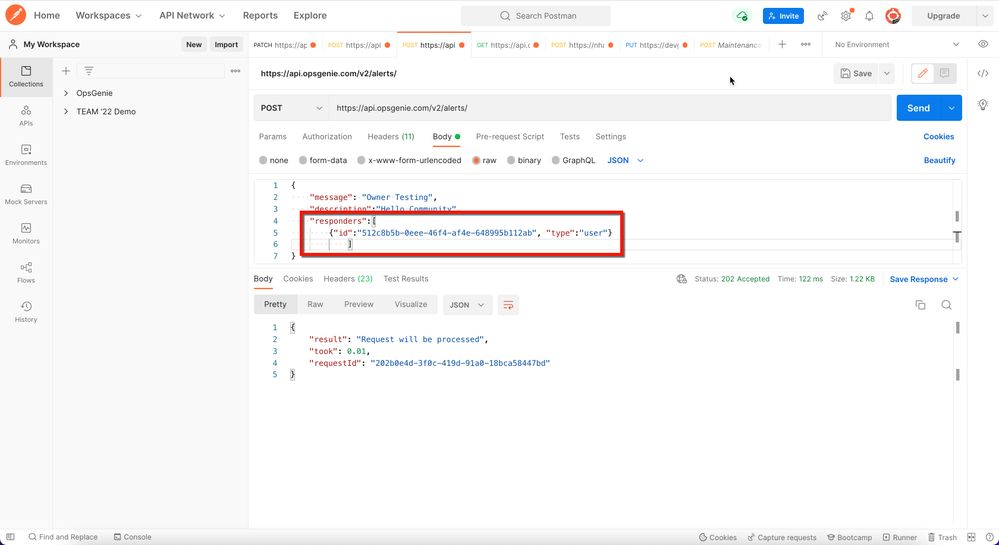
Task: Click the lightbulb info icon
Action: (983, 105)
